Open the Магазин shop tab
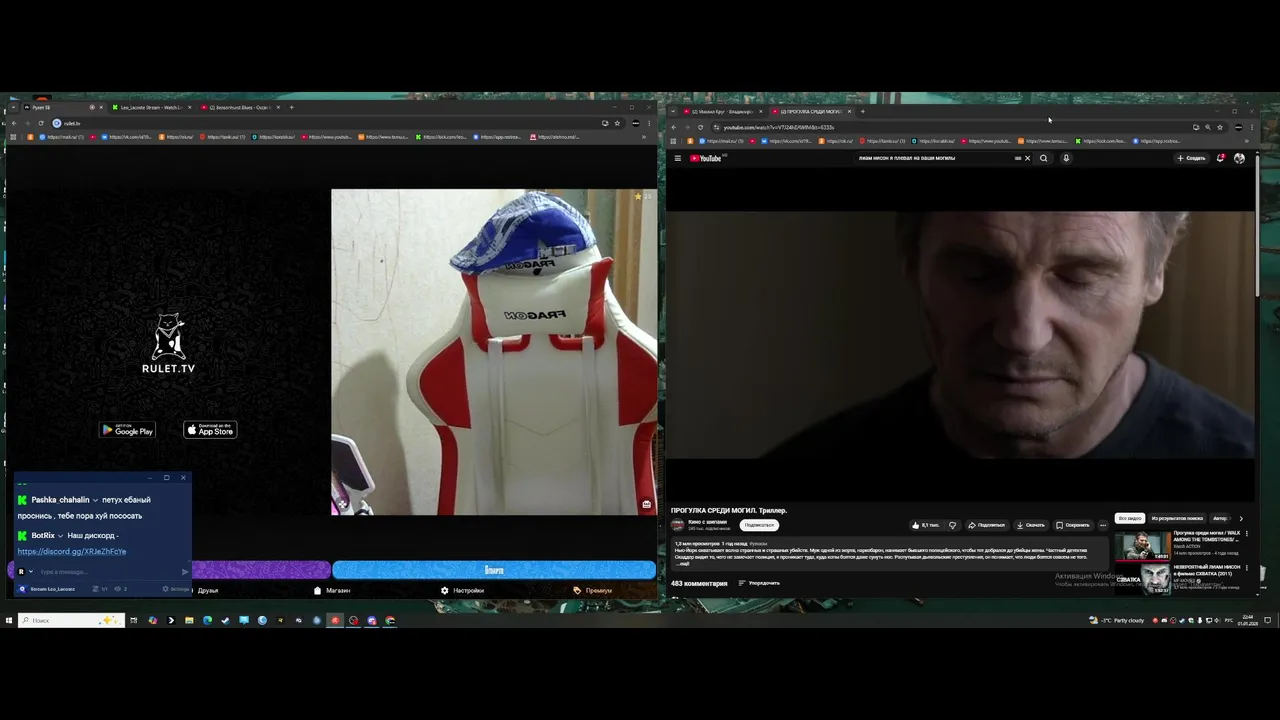Screen dimensions: 1280x720 tap(332, 590)
